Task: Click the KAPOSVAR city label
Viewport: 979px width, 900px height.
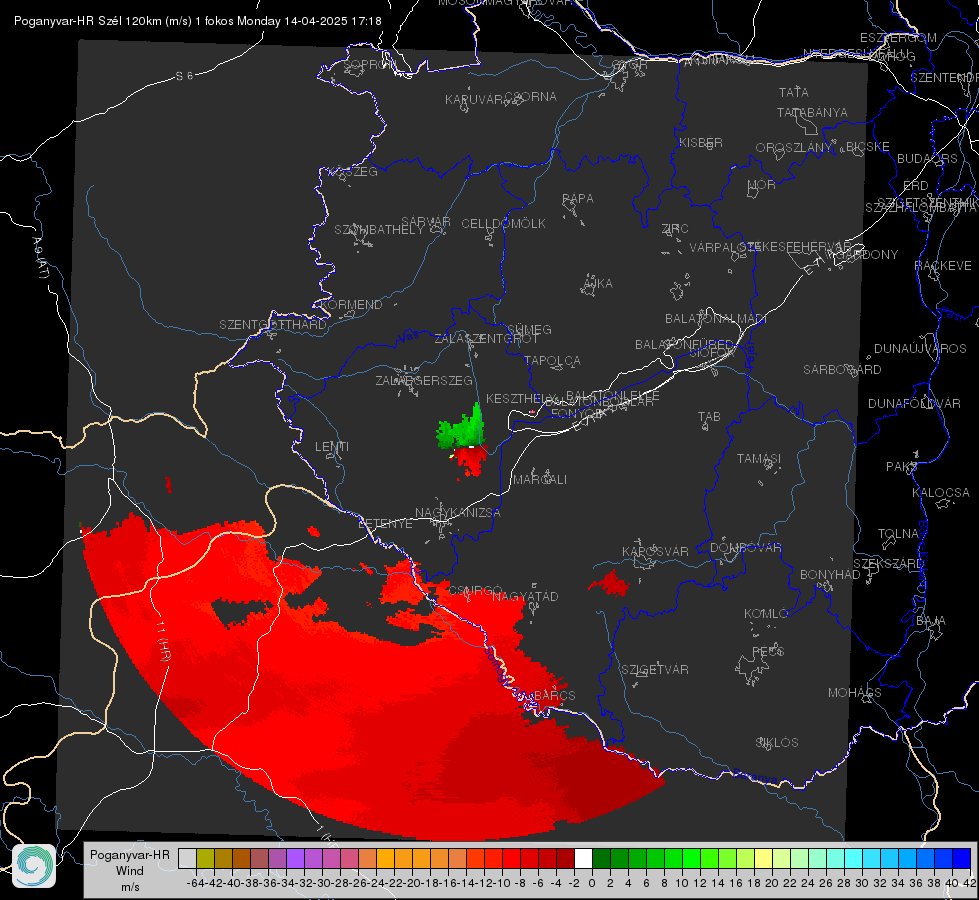Action: pos(656,551)
